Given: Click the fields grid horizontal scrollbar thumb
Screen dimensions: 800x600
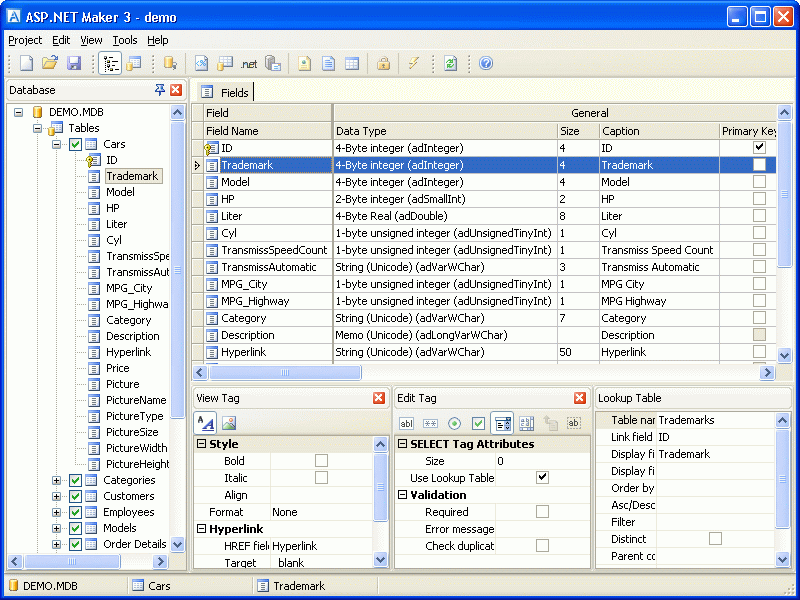Looking at the screenshot, I should click(x=284, y=372).
